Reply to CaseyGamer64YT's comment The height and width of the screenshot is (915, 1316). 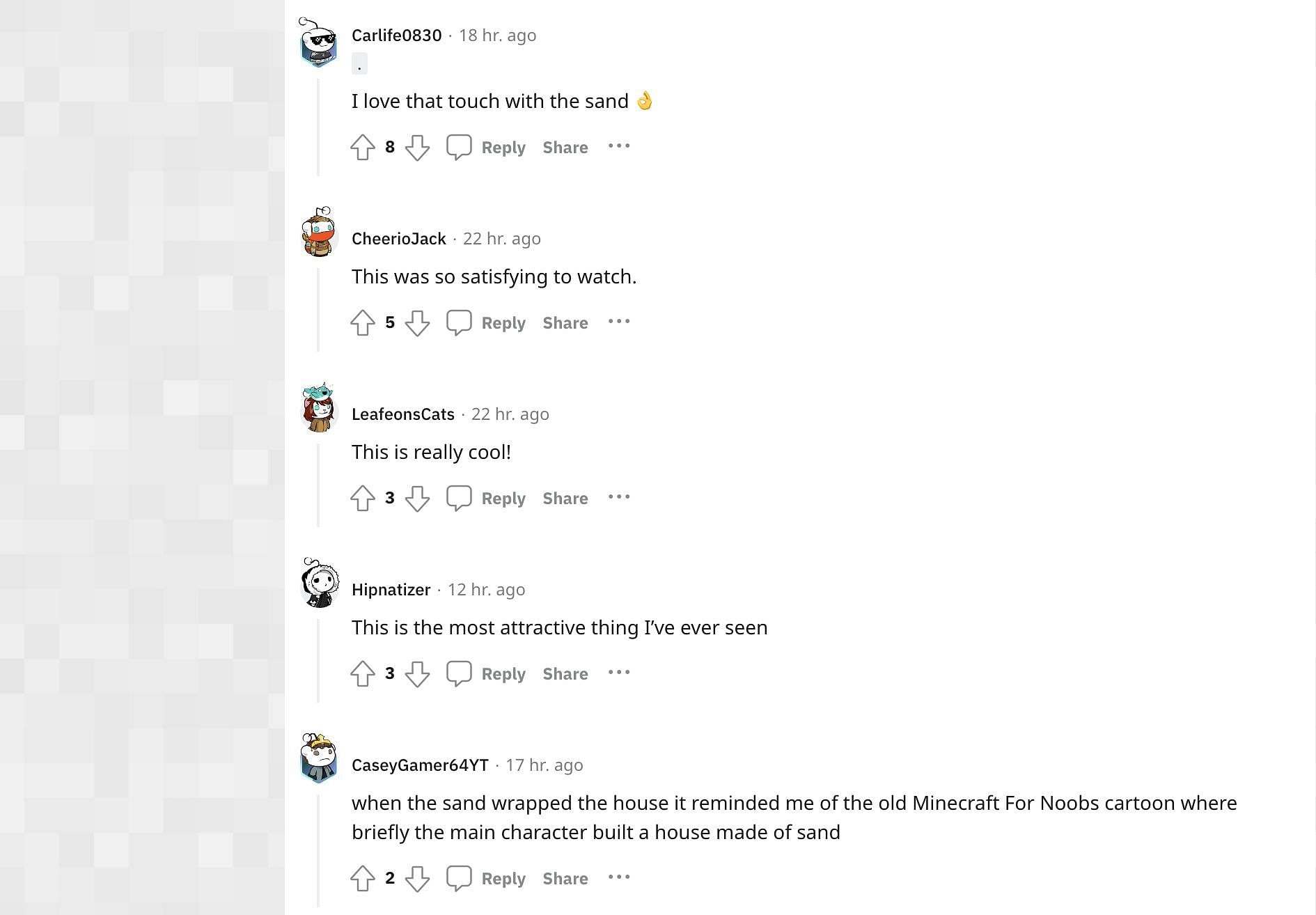pos(503,879)
